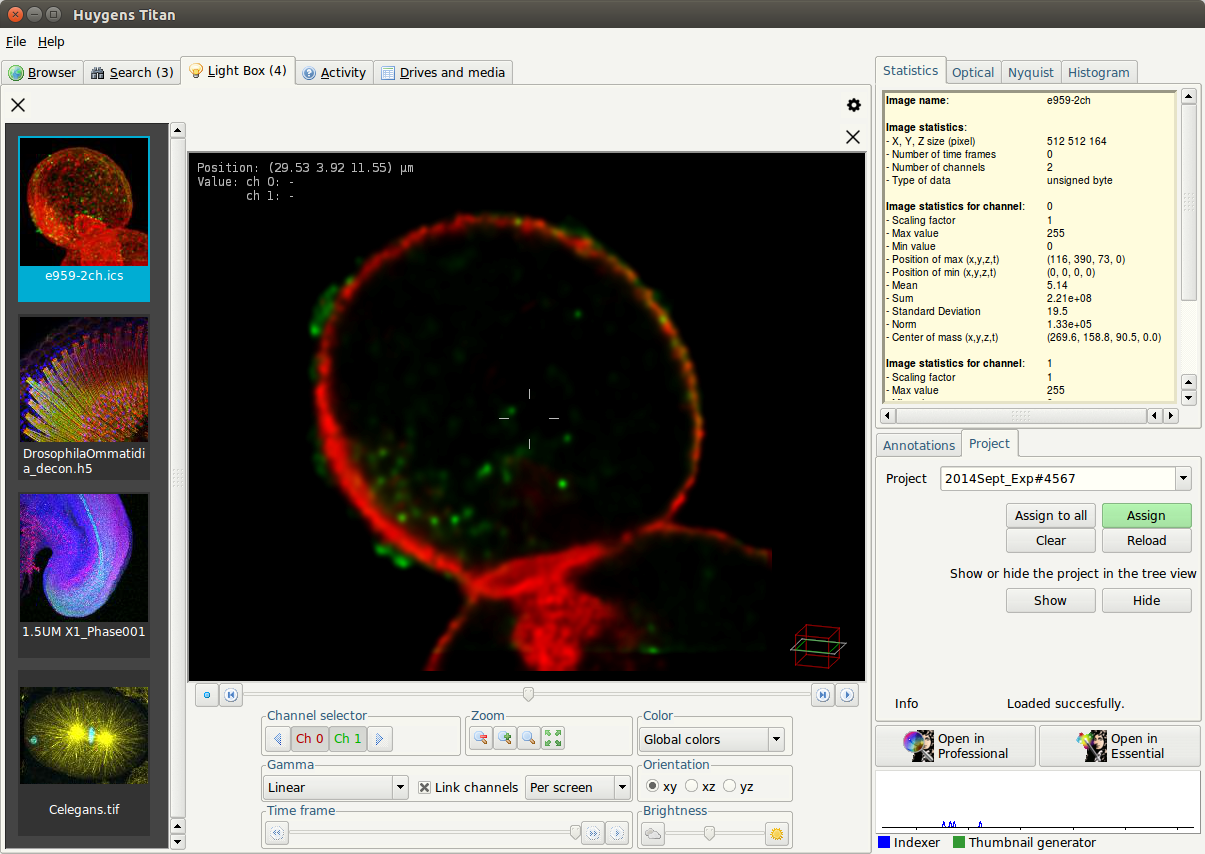1205x854 pixels.
Task: Click the zoom in magnifier icon
Action: click(x=505, y=739)
